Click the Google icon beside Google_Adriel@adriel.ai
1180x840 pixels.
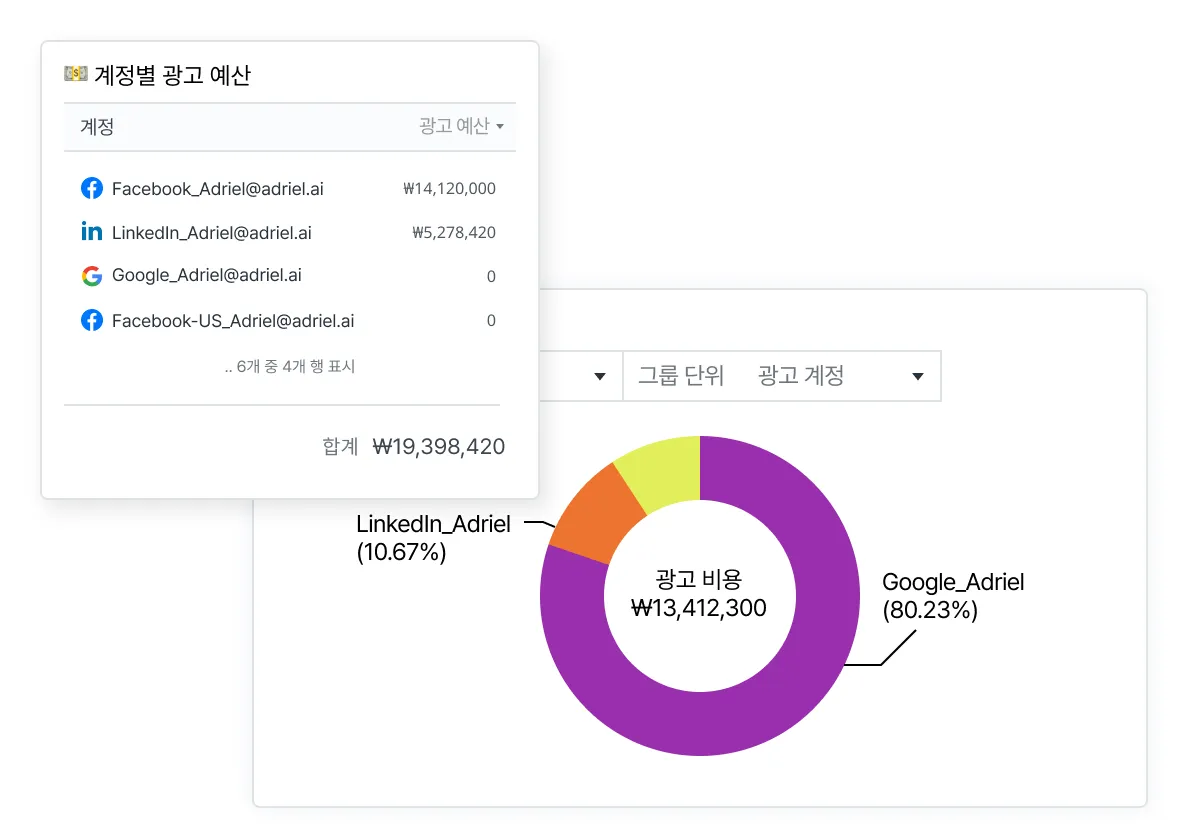(x=92, y=276)
